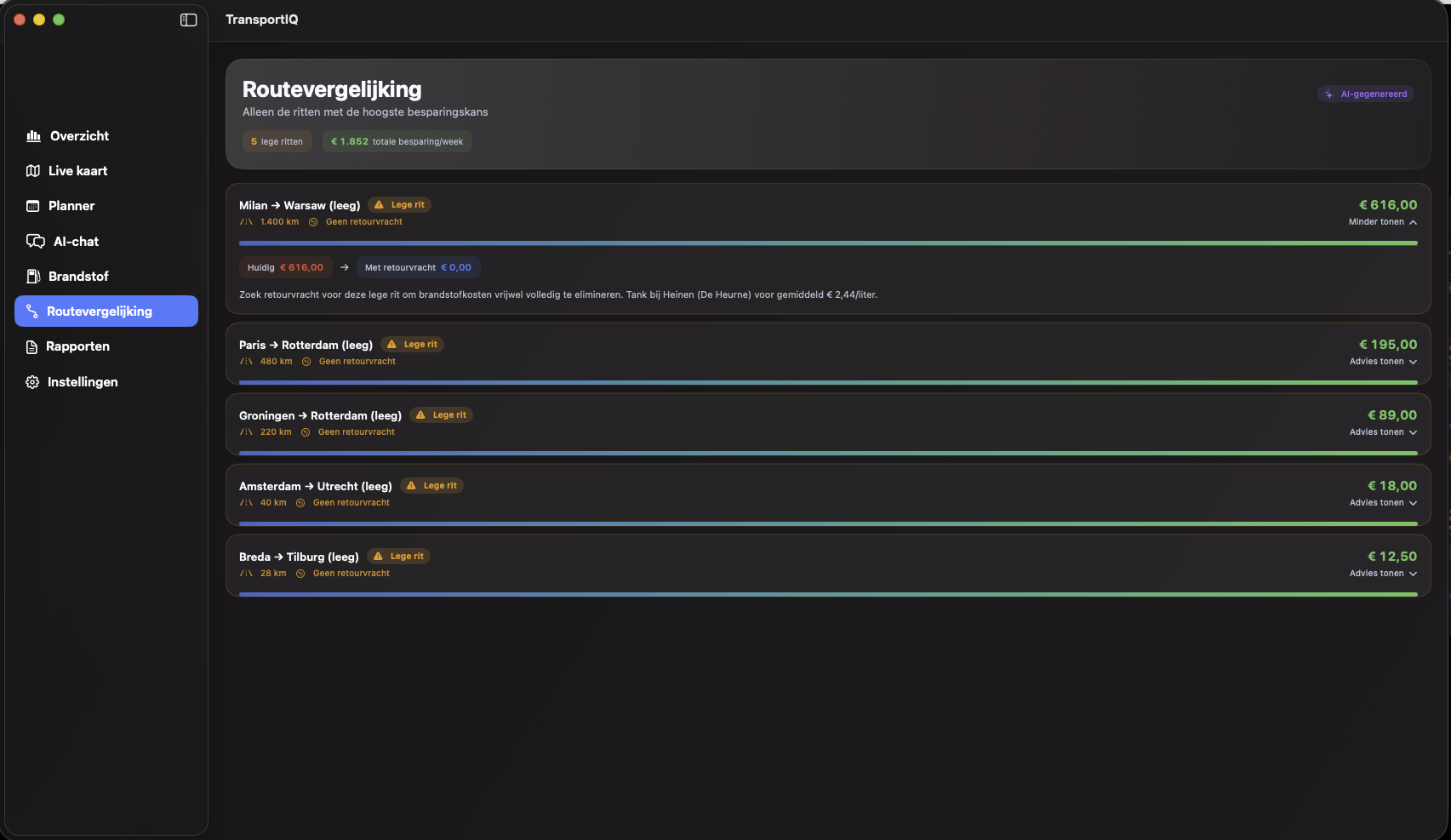This screenshot has height=840, width=1451.
Task: Collapse Milan–Warsaw advice with Minder tonen
Action: click(x=1382, y=222)
